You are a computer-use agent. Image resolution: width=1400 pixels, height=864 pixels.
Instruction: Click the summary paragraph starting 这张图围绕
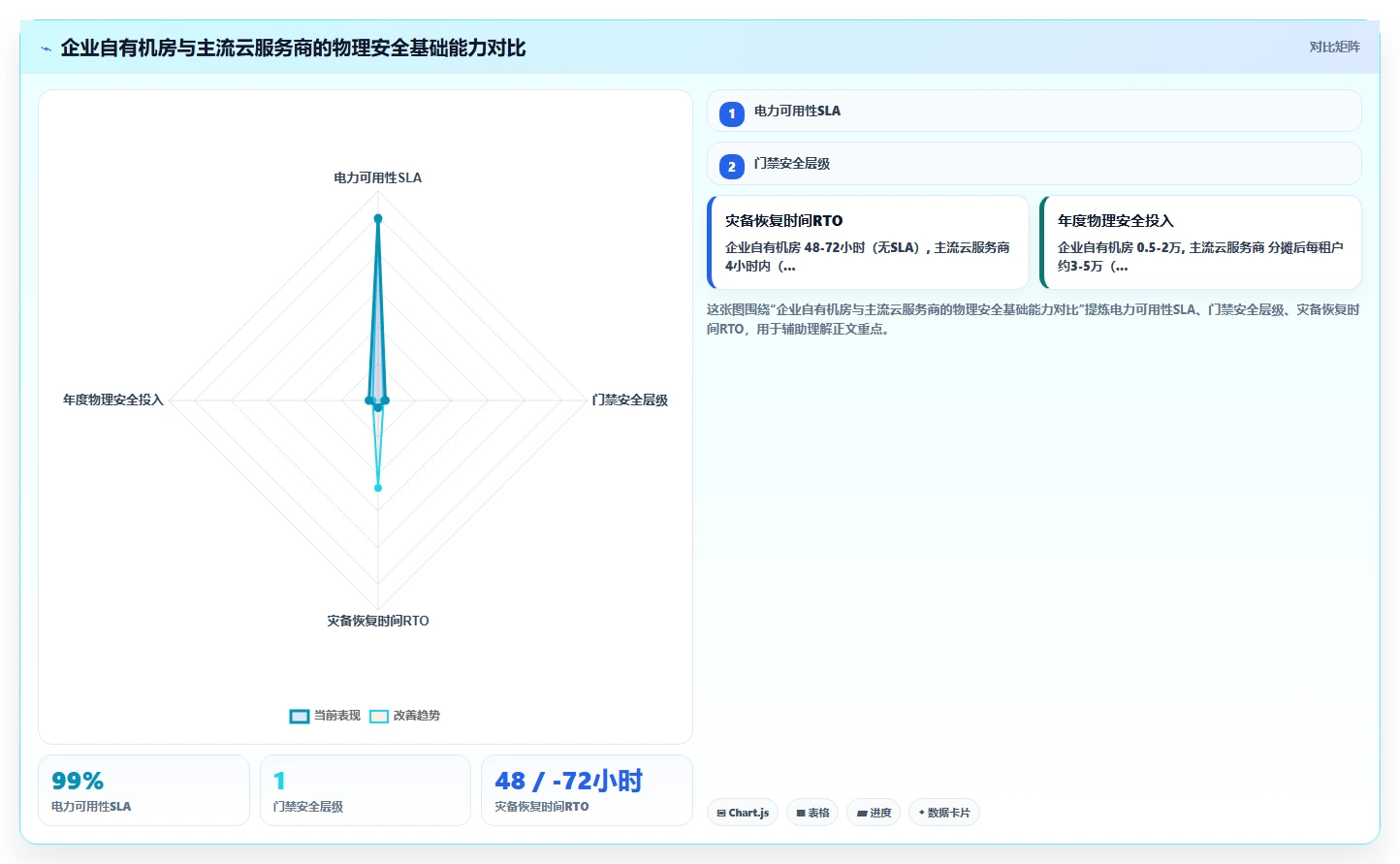[x=1034, y=319]
